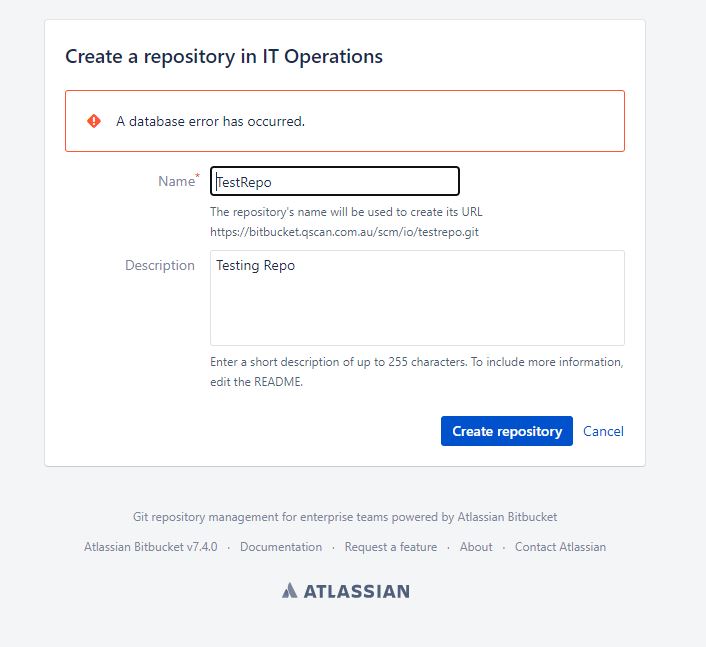The image size is (706, 647).
Task: Click the Create a repository heading
Action: coord(224,57)
